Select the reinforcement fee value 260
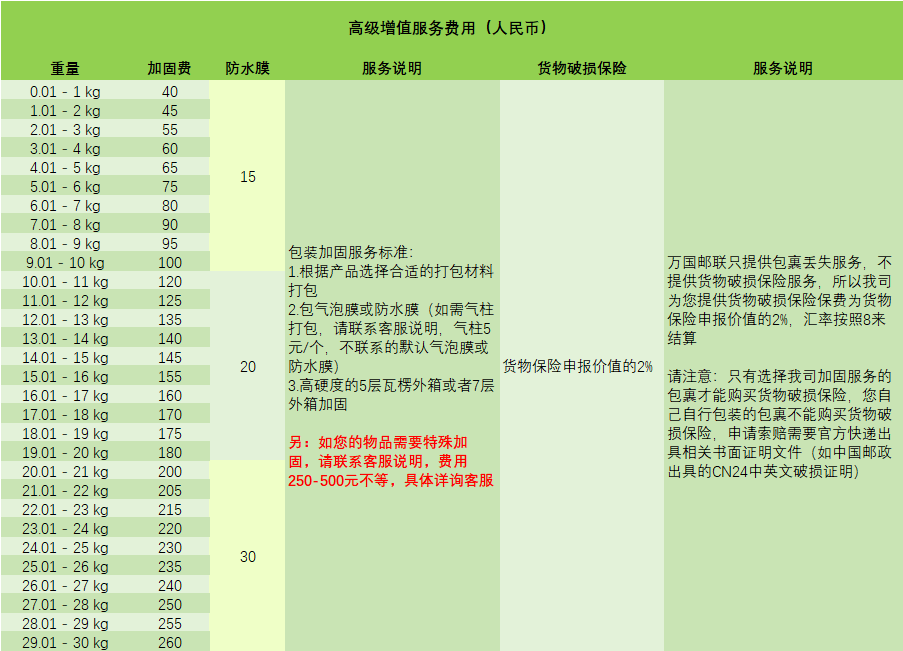 (170, 643)
